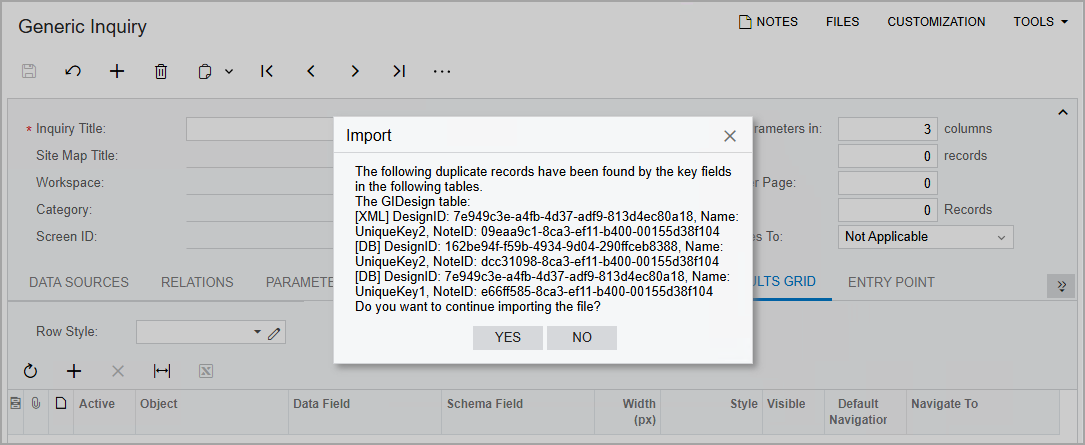This screenshot has height=445, width=1085.
Task: Delete the current inquiry record
Action: (x=161, y=71)
